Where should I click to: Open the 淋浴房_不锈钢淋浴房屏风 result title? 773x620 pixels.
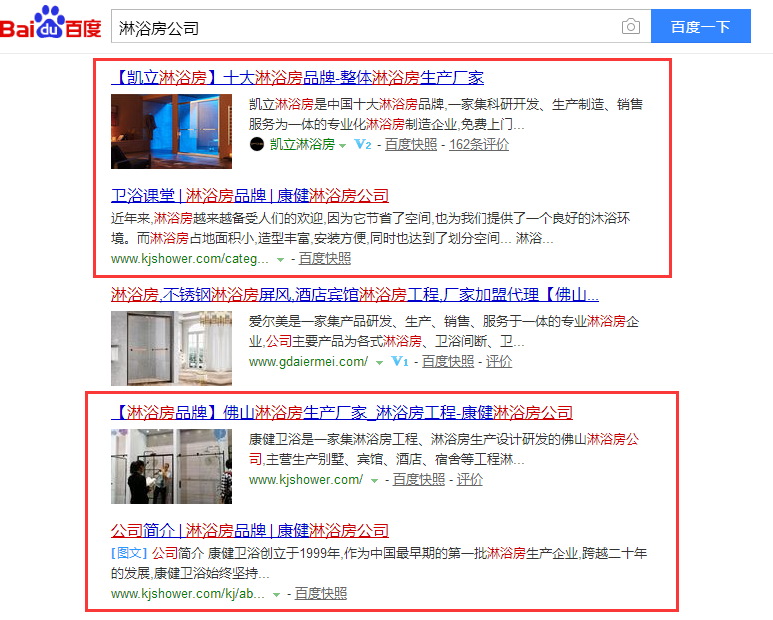pos(354,295)
